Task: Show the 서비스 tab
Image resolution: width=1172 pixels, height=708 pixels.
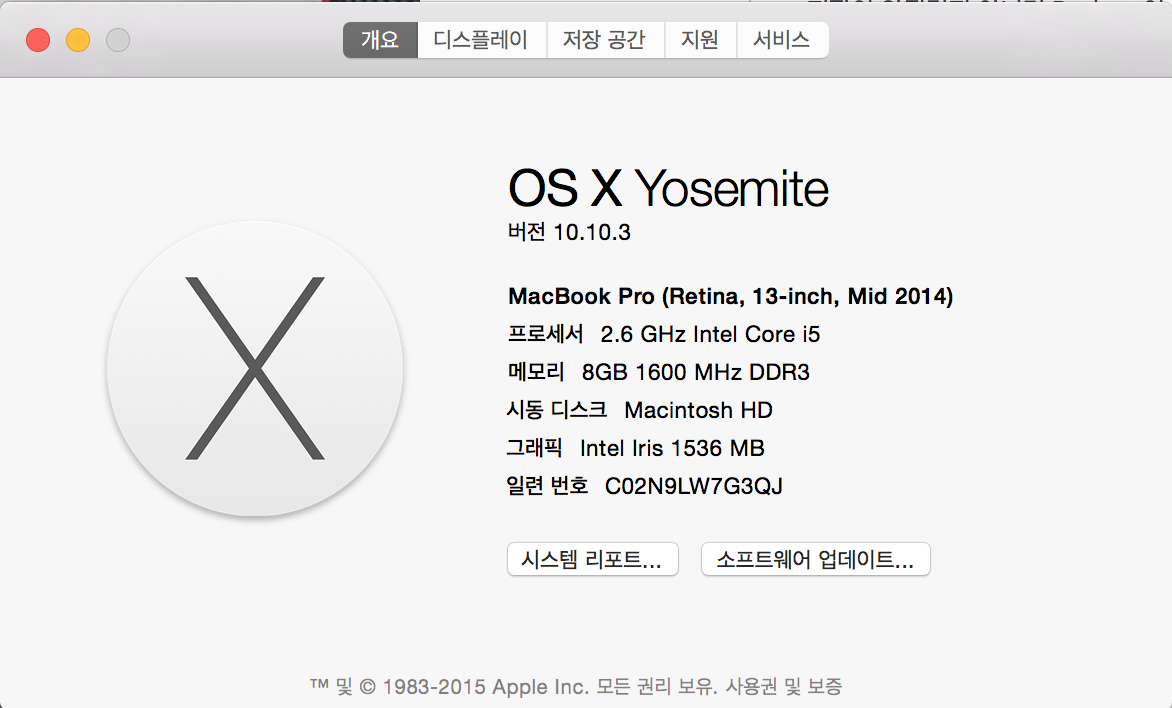Action: [x=782, y=40]
